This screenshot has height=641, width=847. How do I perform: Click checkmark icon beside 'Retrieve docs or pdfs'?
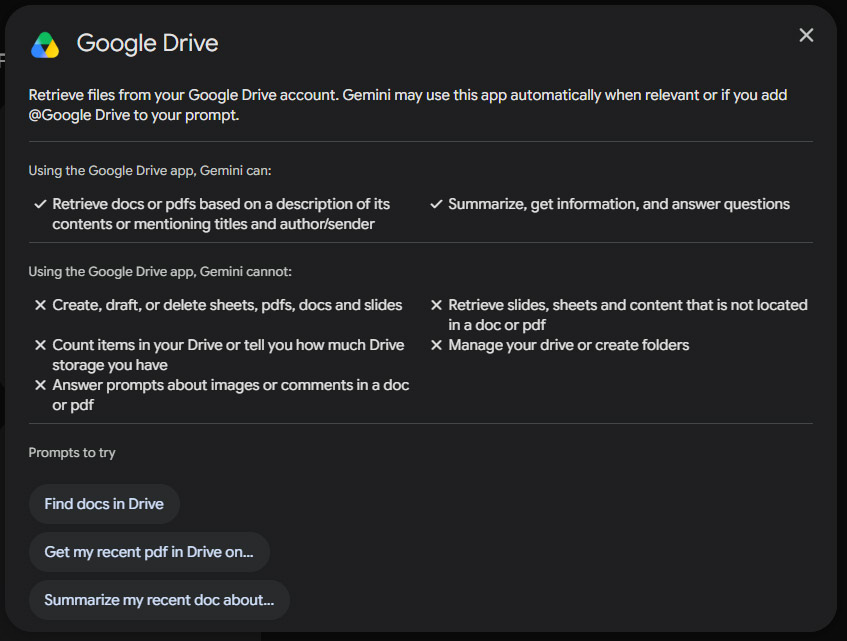(x=40, y=204)
